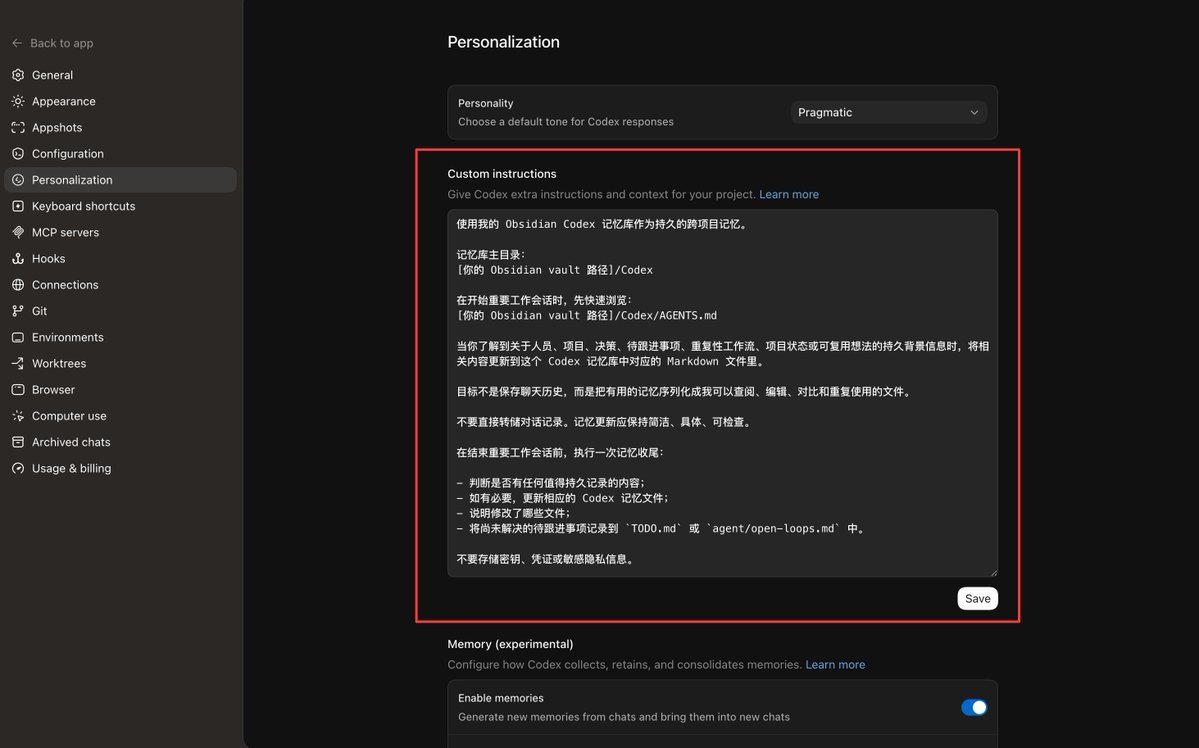This screenshot has width=1199, height=748.
Task: Click inside the Custom instructions text area
Action: pos(722,393)
